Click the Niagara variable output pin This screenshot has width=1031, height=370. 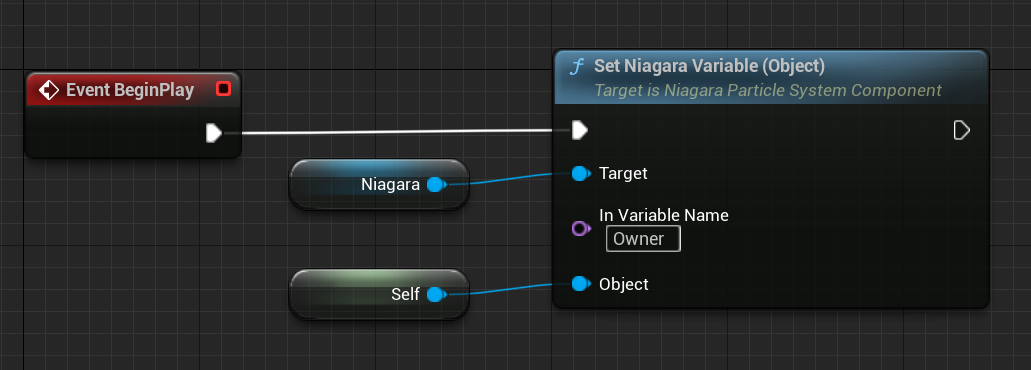click(x=436, y=185)
